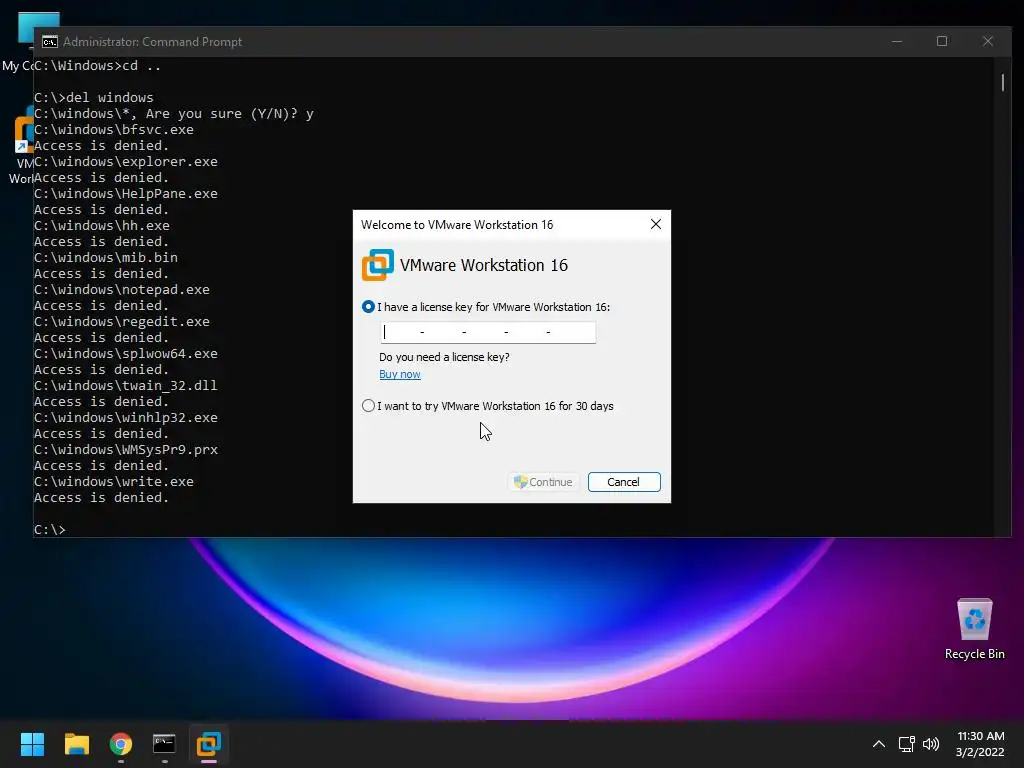Screen dimensions: 1024x768
Task: Click the C:\windows\notepad.exe line
Action: 122,289
